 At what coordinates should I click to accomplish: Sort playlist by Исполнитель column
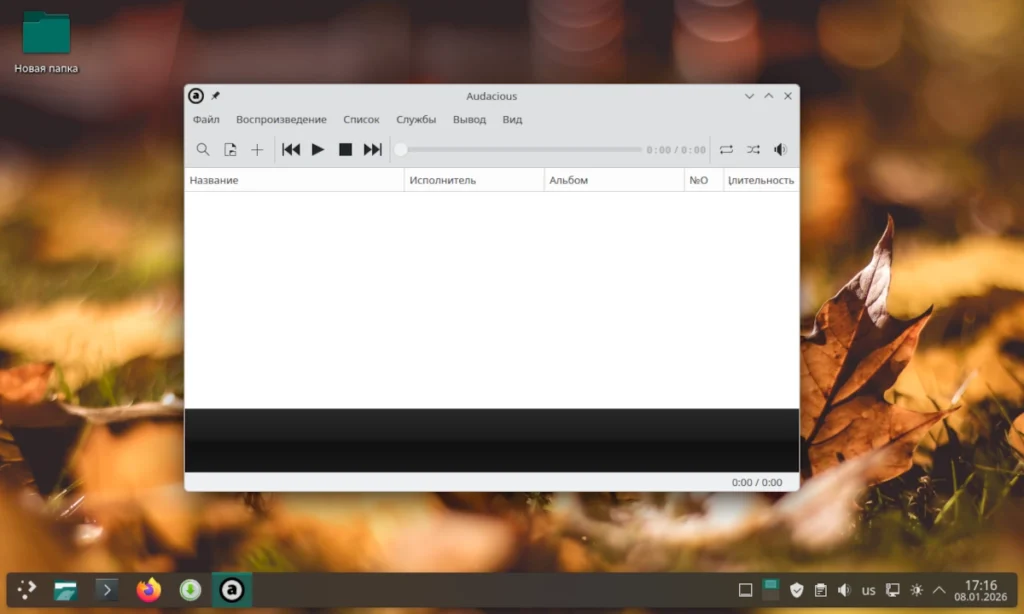(474, 180)
